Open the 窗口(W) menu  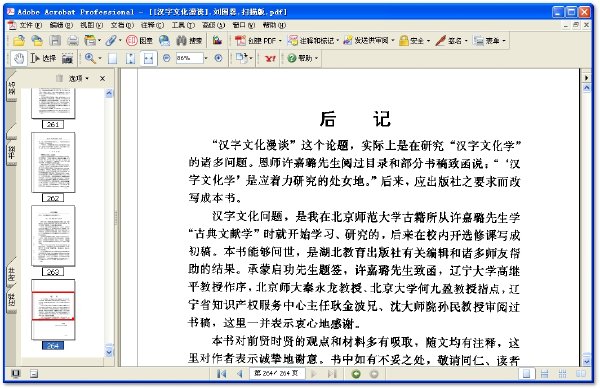pos(243,25)
